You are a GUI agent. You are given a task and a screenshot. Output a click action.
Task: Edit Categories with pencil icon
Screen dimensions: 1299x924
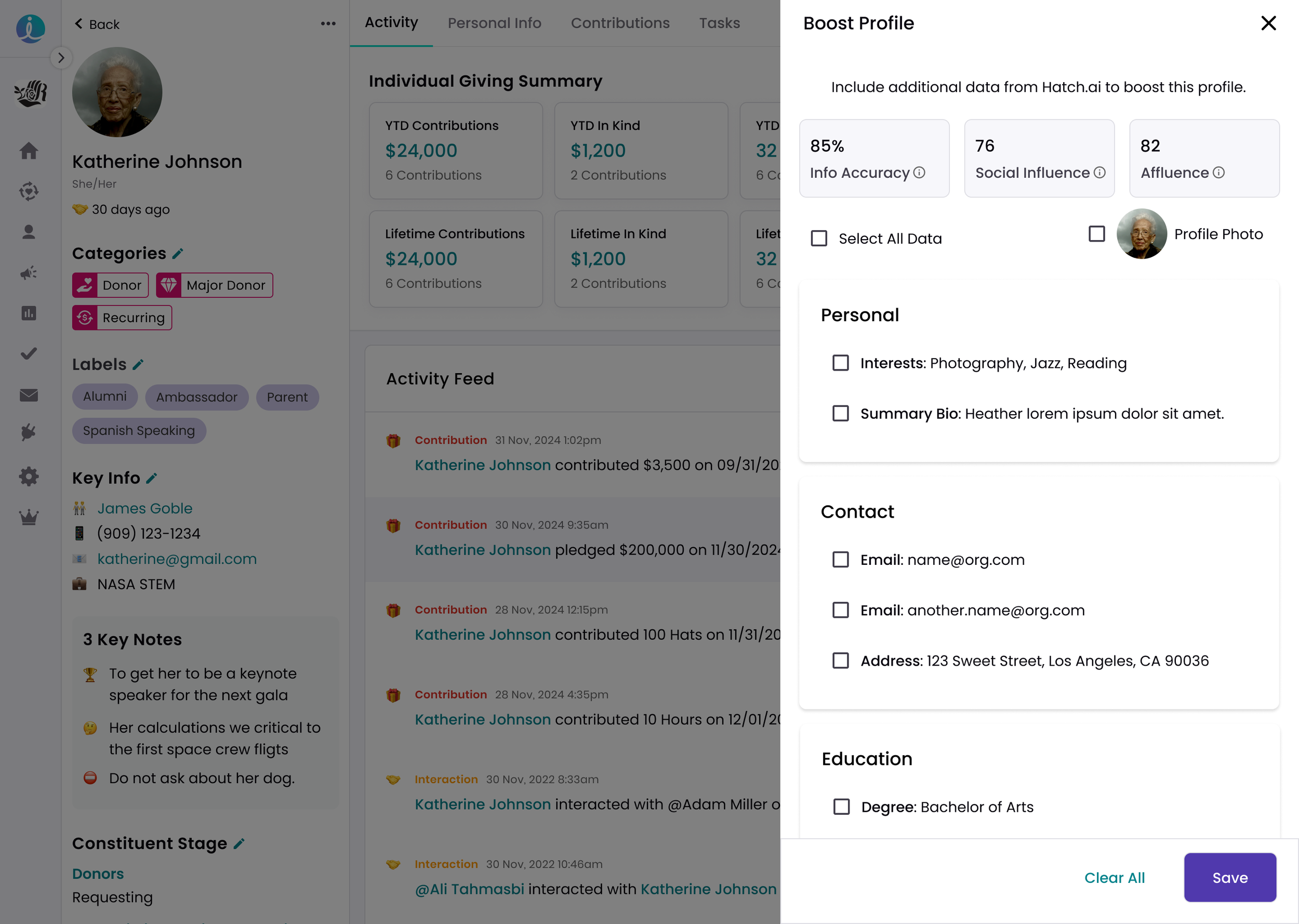[x=178, y=253]
